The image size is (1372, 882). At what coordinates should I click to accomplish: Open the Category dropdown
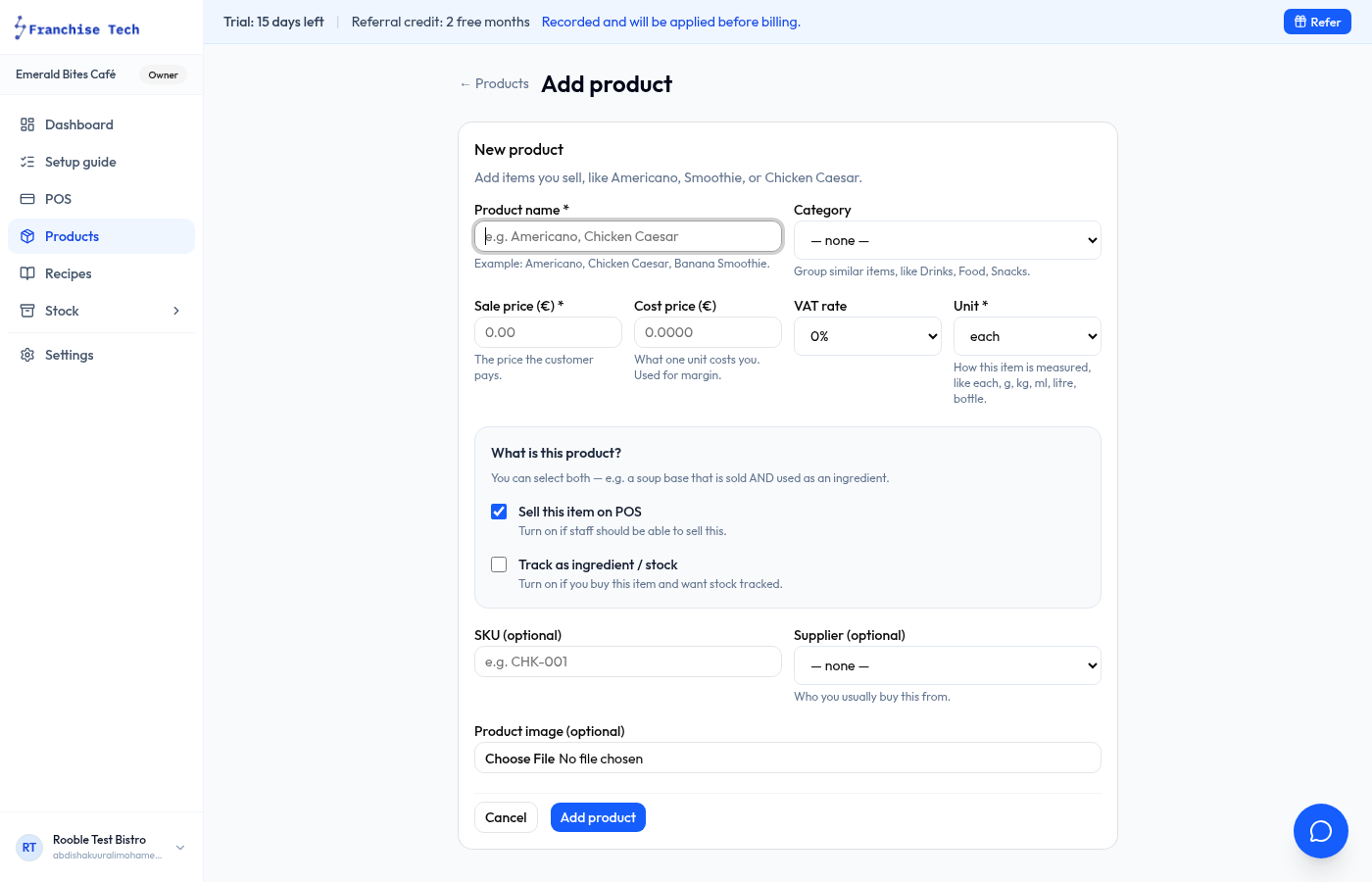tap(948, 240)
